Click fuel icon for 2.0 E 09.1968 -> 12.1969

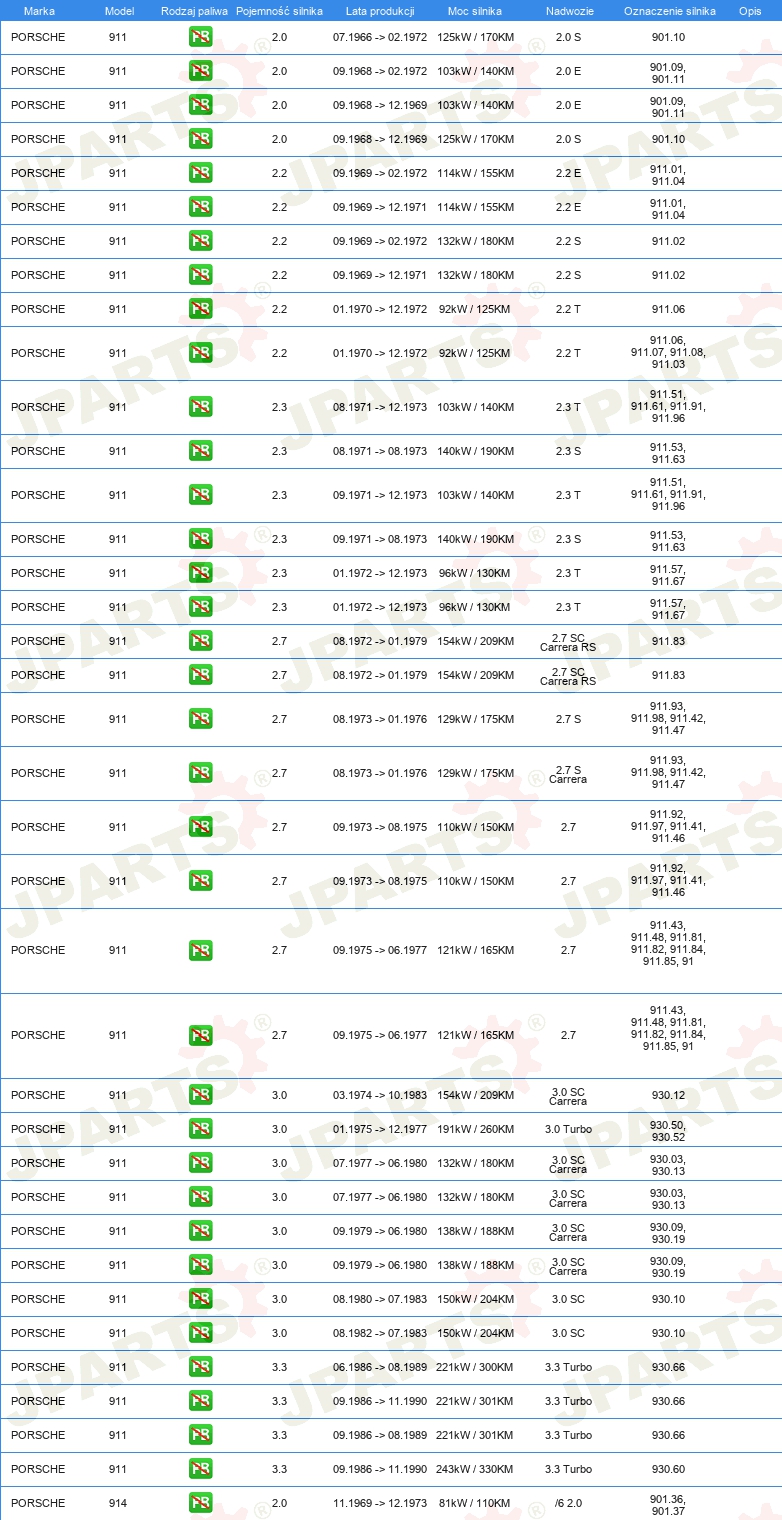200,105
